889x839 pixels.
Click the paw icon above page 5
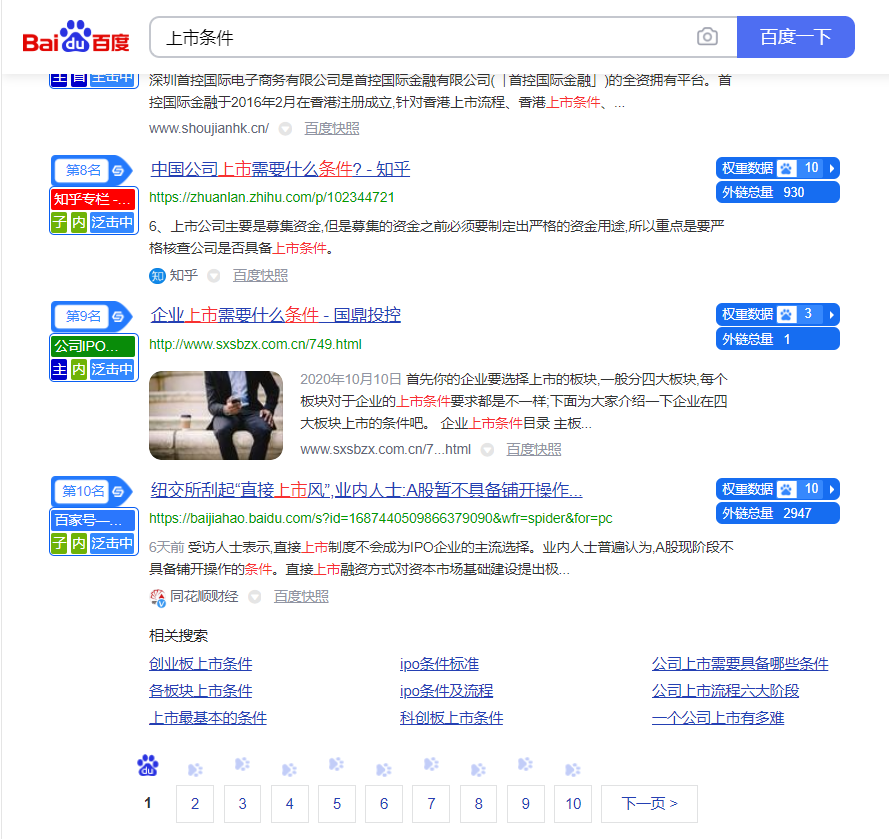click(336, 764)
